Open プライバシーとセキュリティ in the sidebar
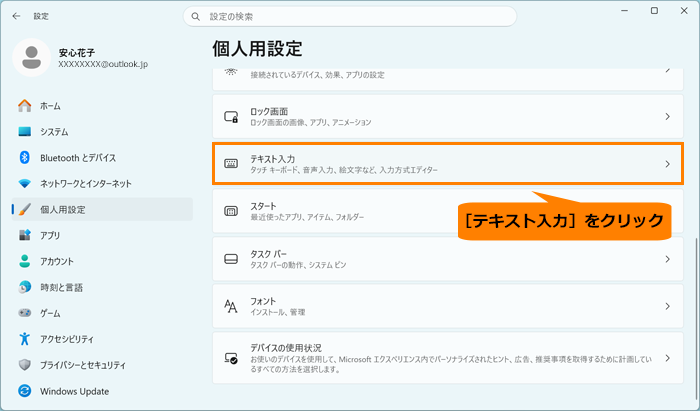 (102, 365)
